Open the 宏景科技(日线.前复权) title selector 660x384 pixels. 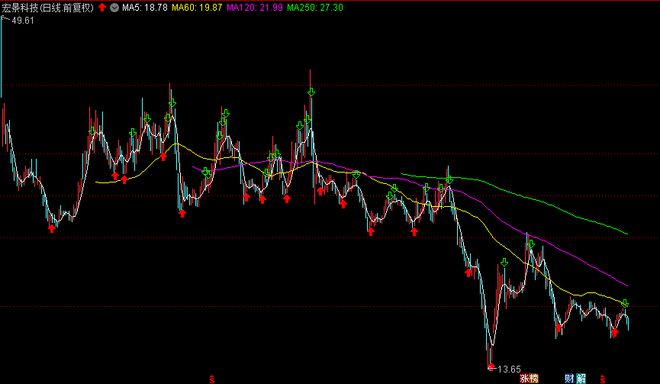tap(48, 8)
